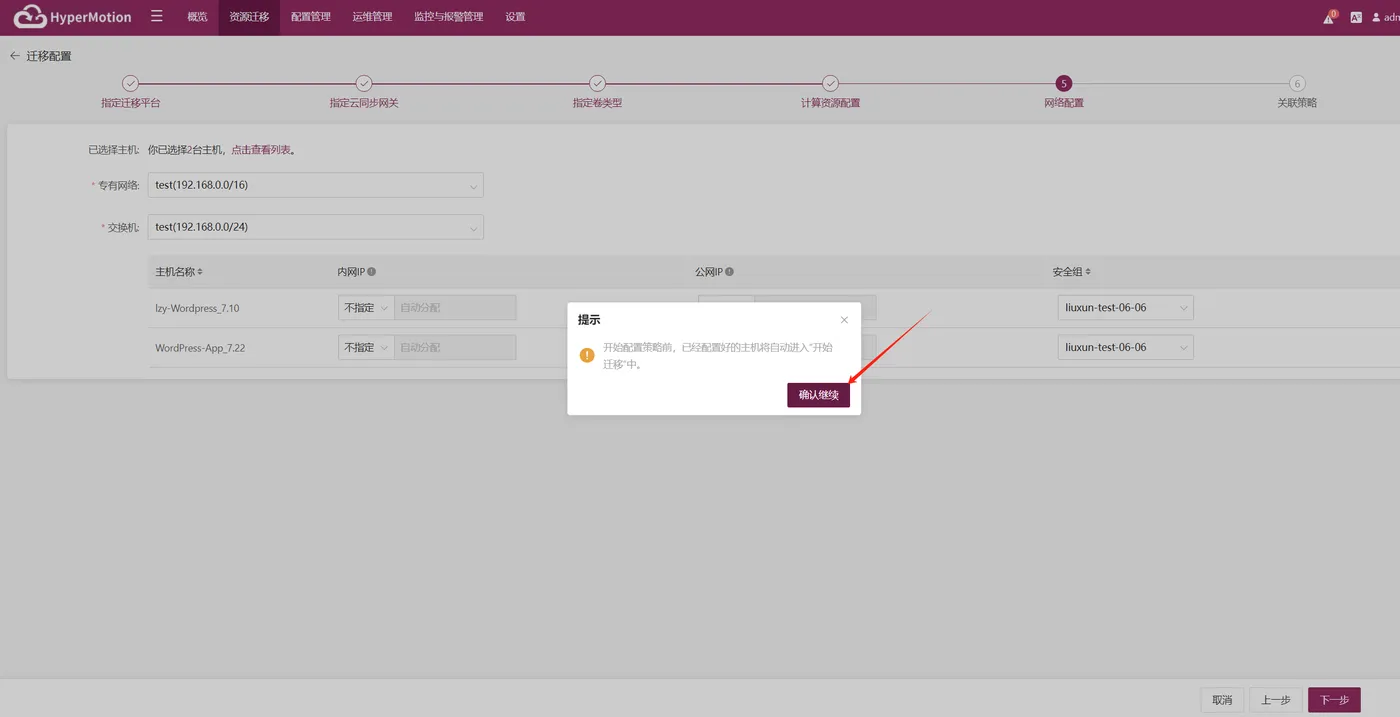Expand the 交换机 dropdown
This screenshot has height=717, width=1400.
click(x=316, y=227)
